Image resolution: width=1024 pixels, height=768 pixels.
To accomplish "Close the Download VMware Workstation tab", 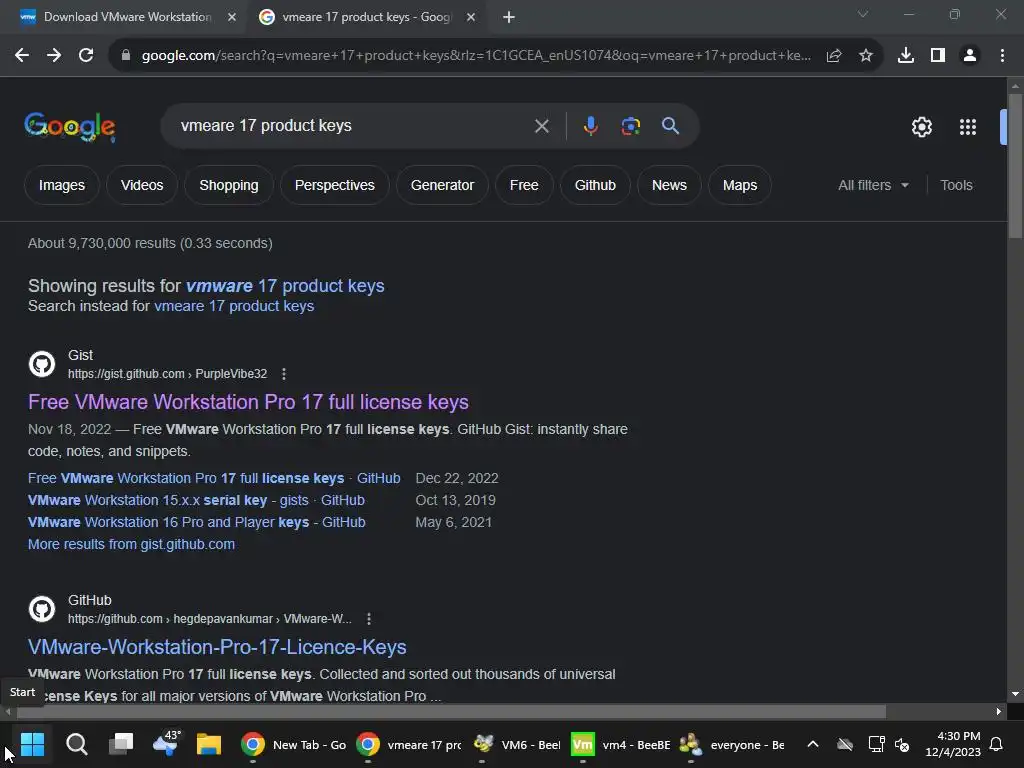I will (x=232, y=18).
